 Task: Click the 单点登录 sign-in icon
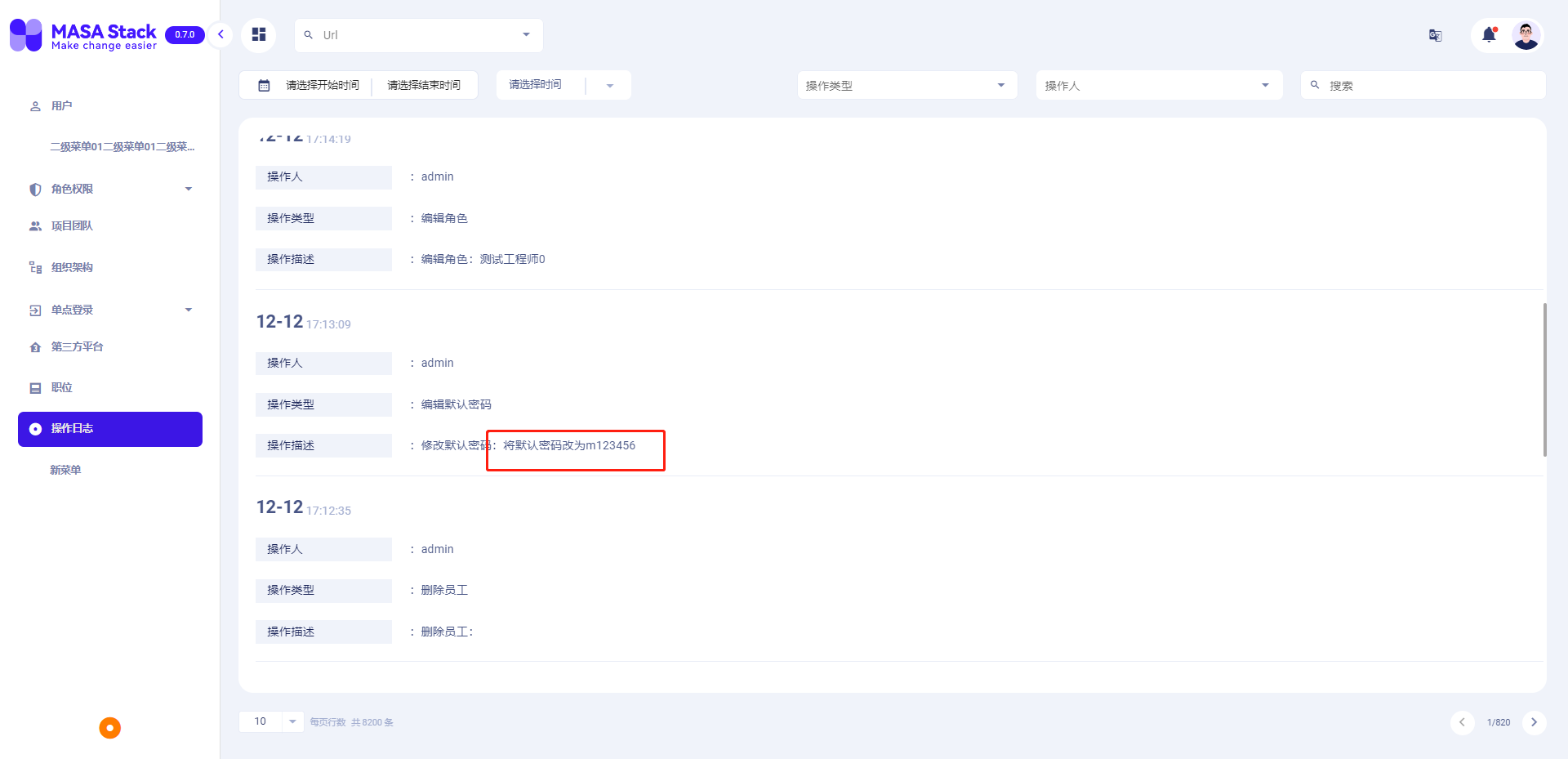[35, 310]
